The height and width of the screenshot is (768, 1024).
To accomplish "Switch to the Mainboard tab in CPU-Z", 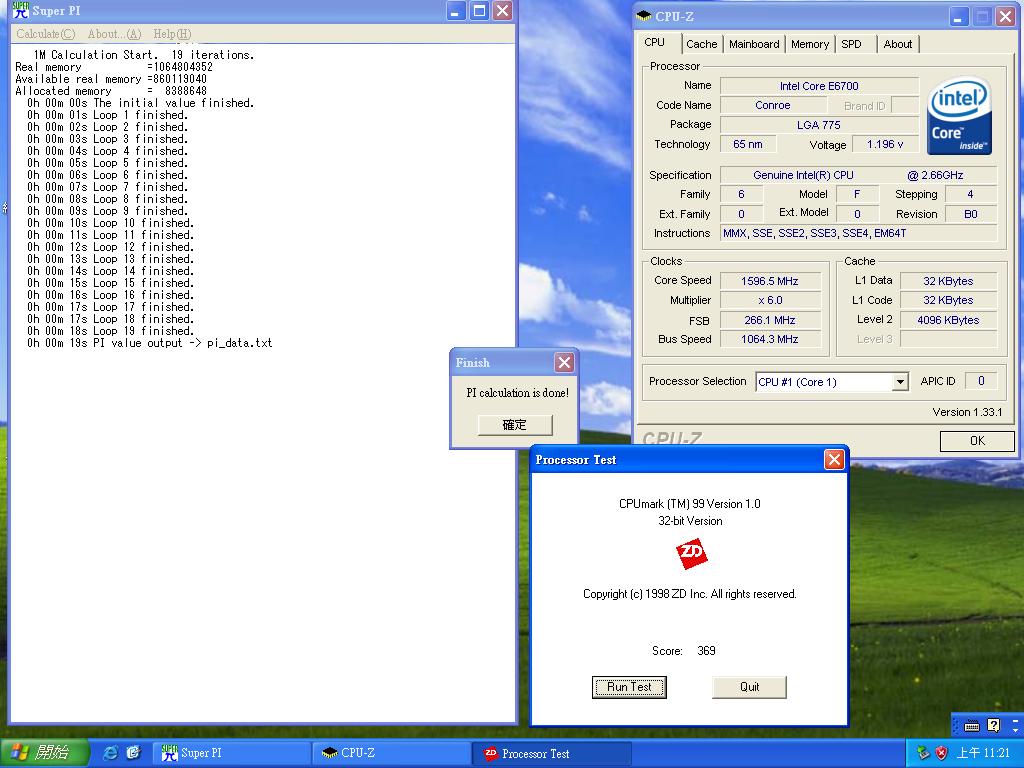I will [x=754, y=44].
